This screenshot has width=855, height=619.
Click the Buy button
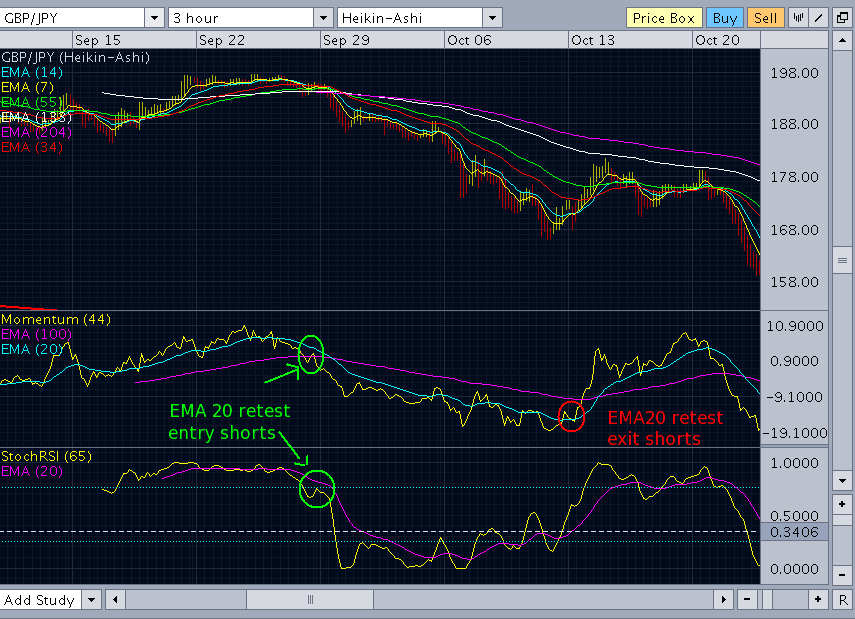(725, 18)
